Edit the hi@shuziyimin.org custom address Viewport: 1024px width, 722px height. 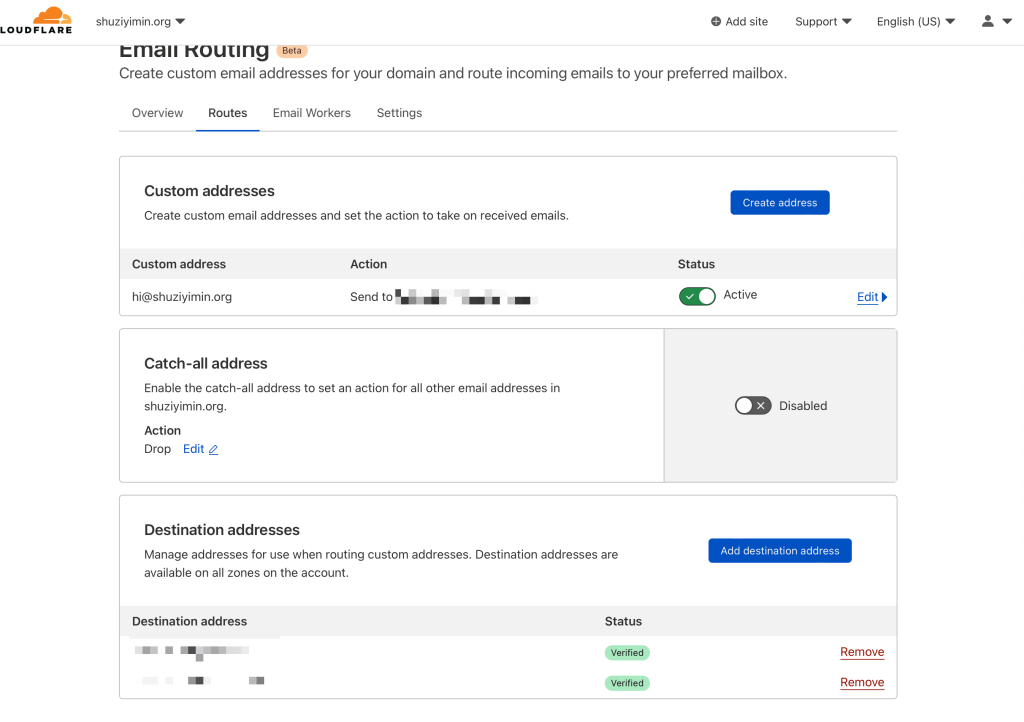[x=867, y=297]
